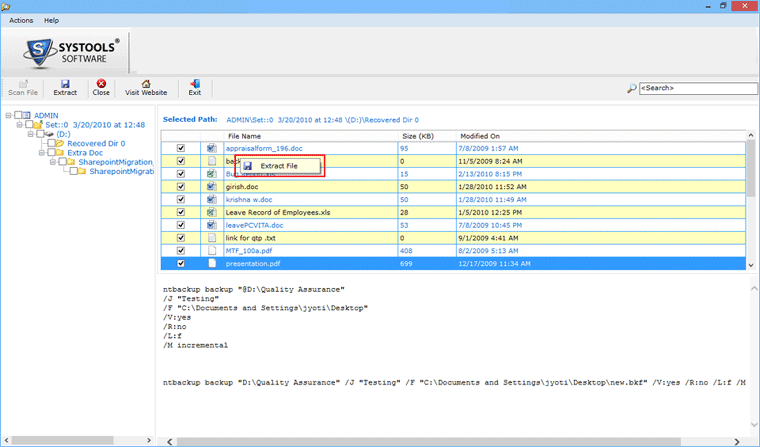Uncheck the appraisalform_196.doc checkbox
Screen dimensions: 760x447
coord(181,148)
